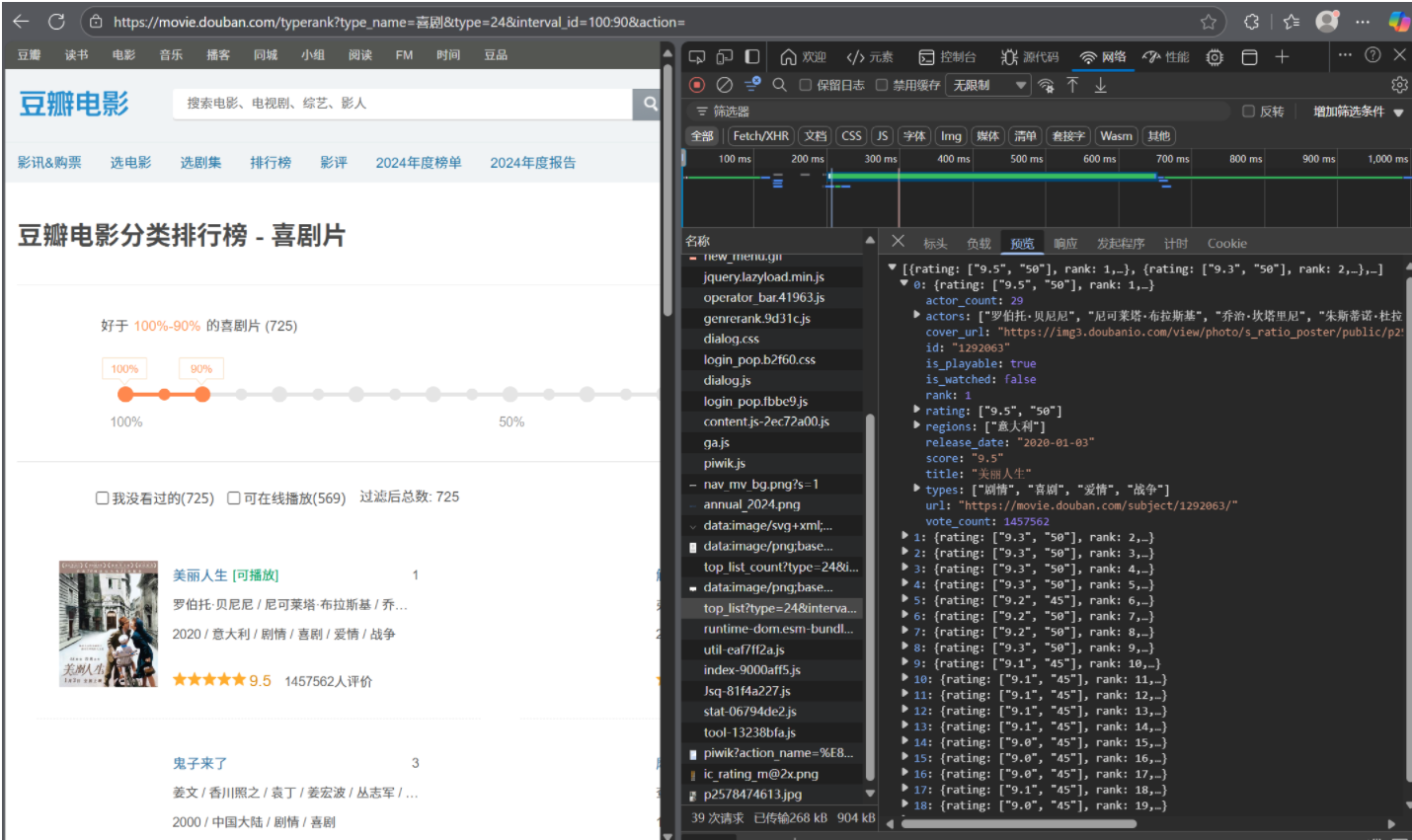
Task: Click the browser back arrow
Action: 21,21
